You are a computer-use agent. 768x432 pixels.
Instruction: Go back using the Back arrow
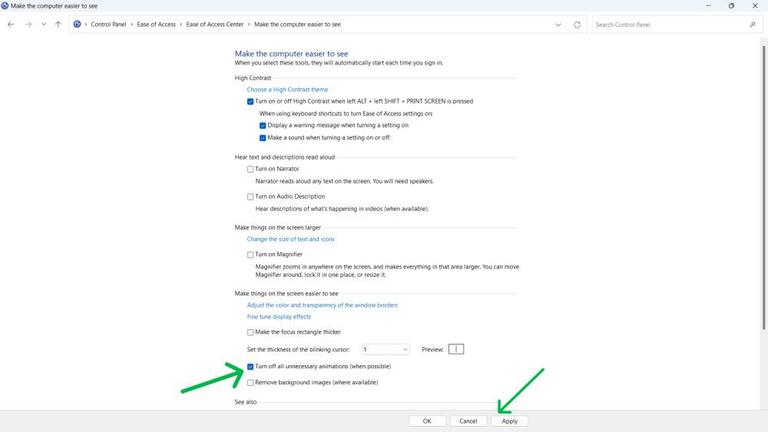(11, 24)
